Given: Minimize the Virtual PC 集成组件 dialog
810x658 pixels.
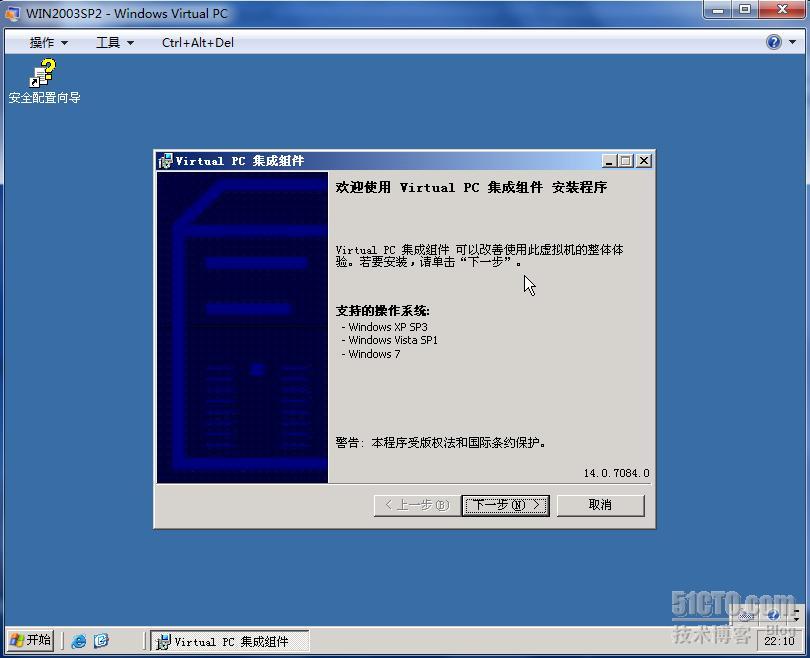Looking at the screenshot, I should tap(610, 161).
